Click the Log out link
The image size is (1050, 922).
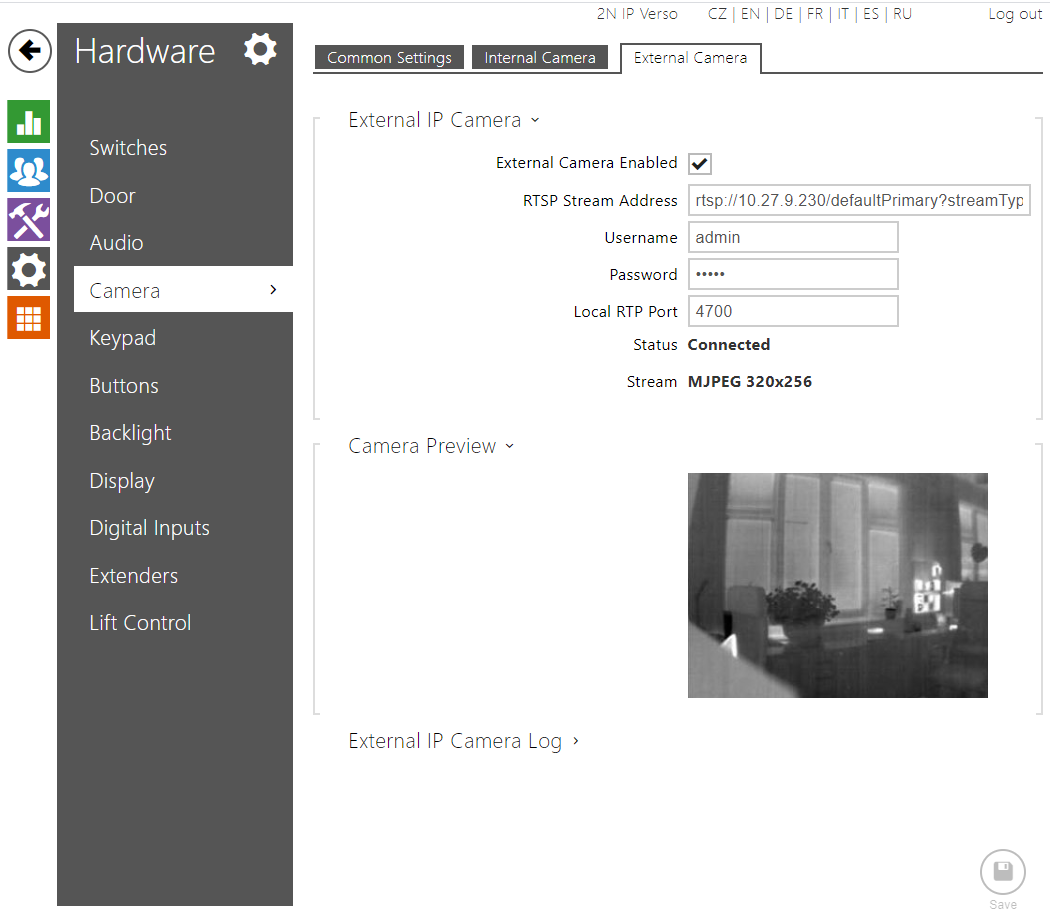click(1014, 14)
